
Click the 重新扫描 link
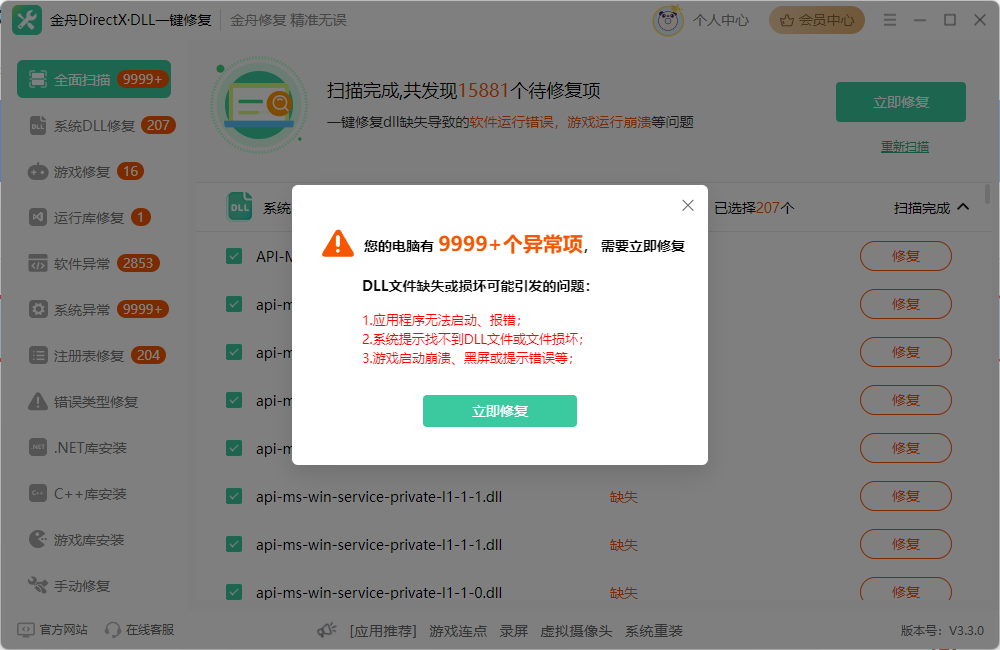point(904,147)
